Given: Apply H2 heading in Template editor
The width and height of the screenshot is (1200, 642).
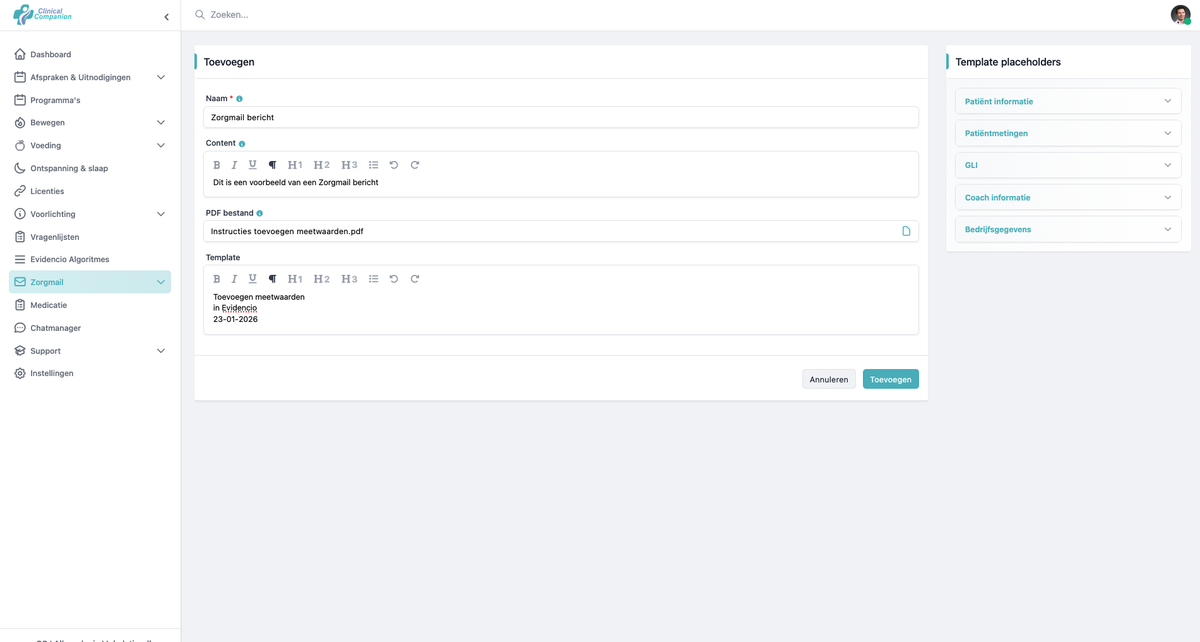Looking at the screenshot, I should [322, 279].
